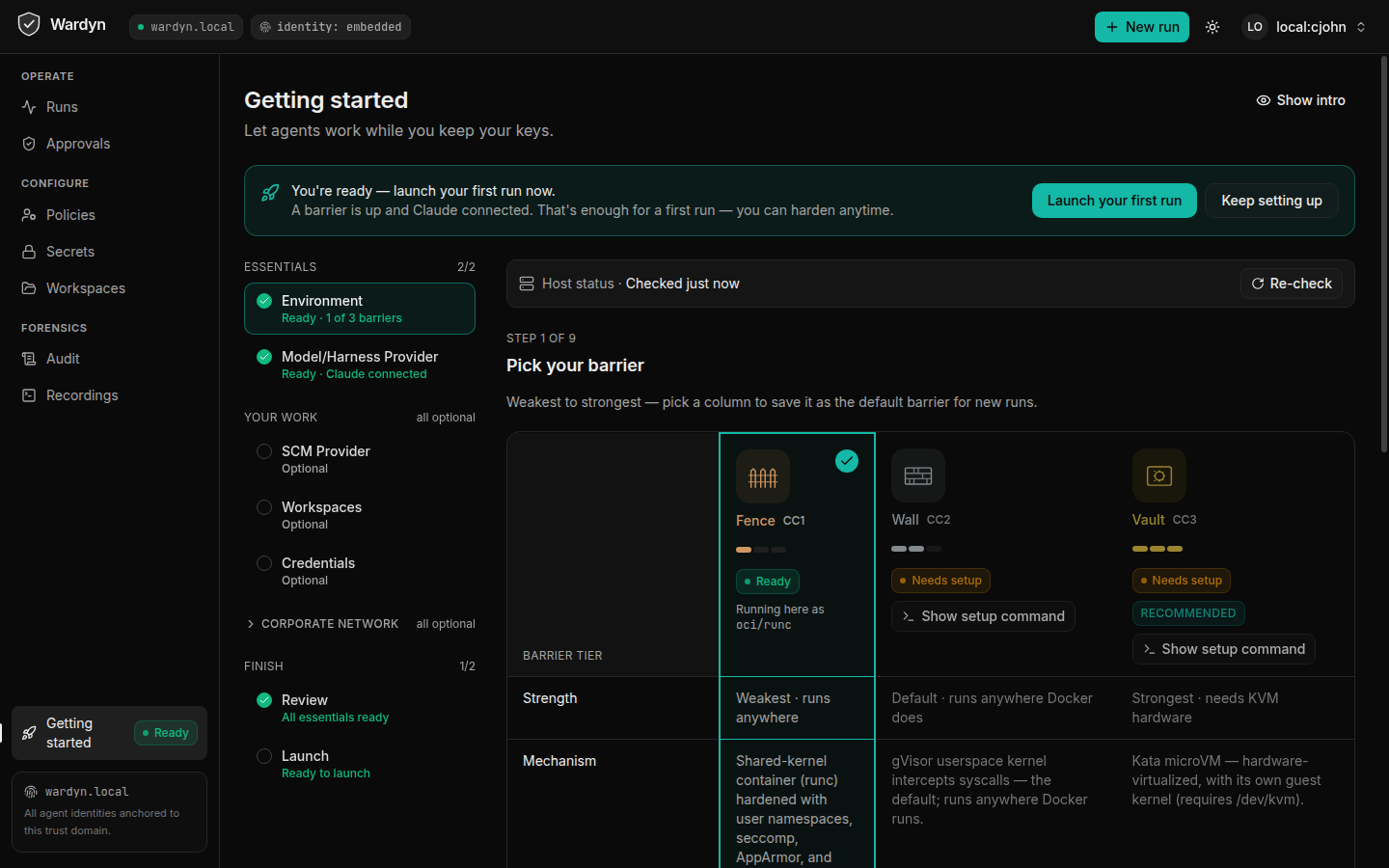The image size is (1389, 868).
Task: Open the Runs page
Action: pyautogui.click(x=109, y=107)
